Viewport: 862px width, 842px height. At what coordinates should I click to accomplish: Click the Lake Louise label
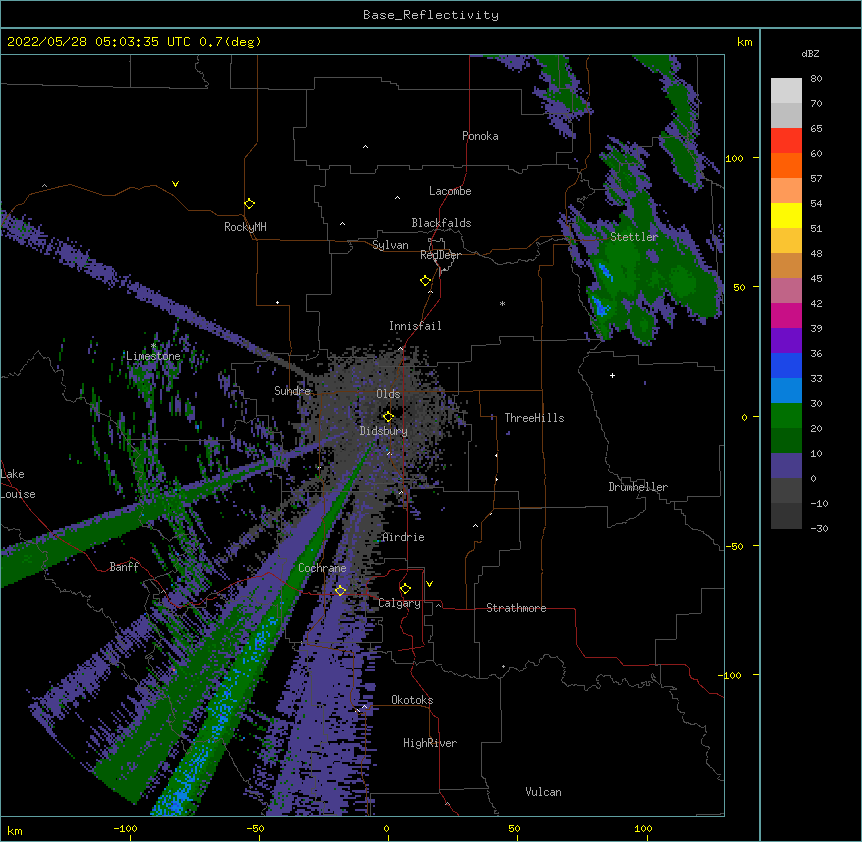coord(18,484)
